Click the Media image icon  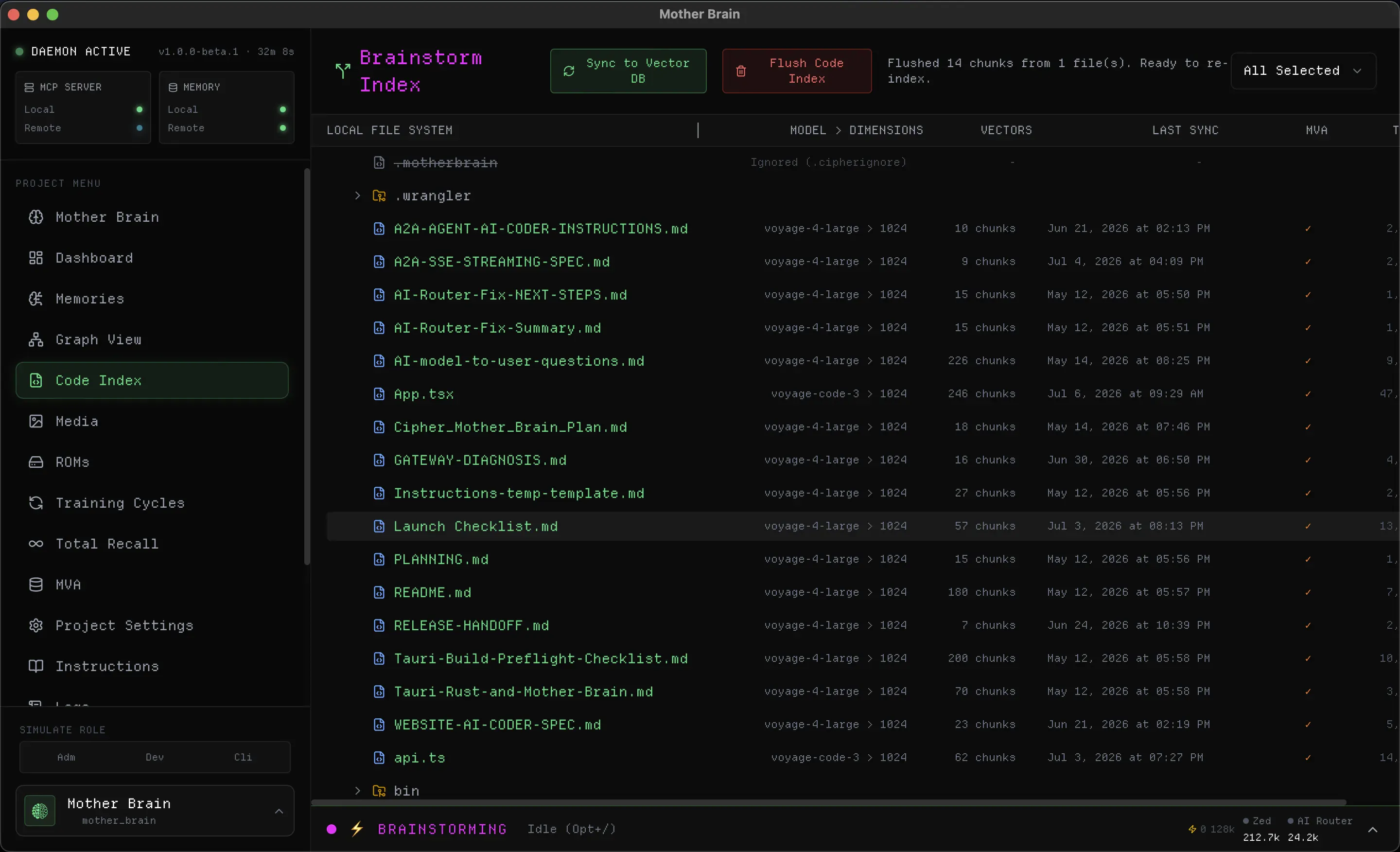tap(36, 421)
